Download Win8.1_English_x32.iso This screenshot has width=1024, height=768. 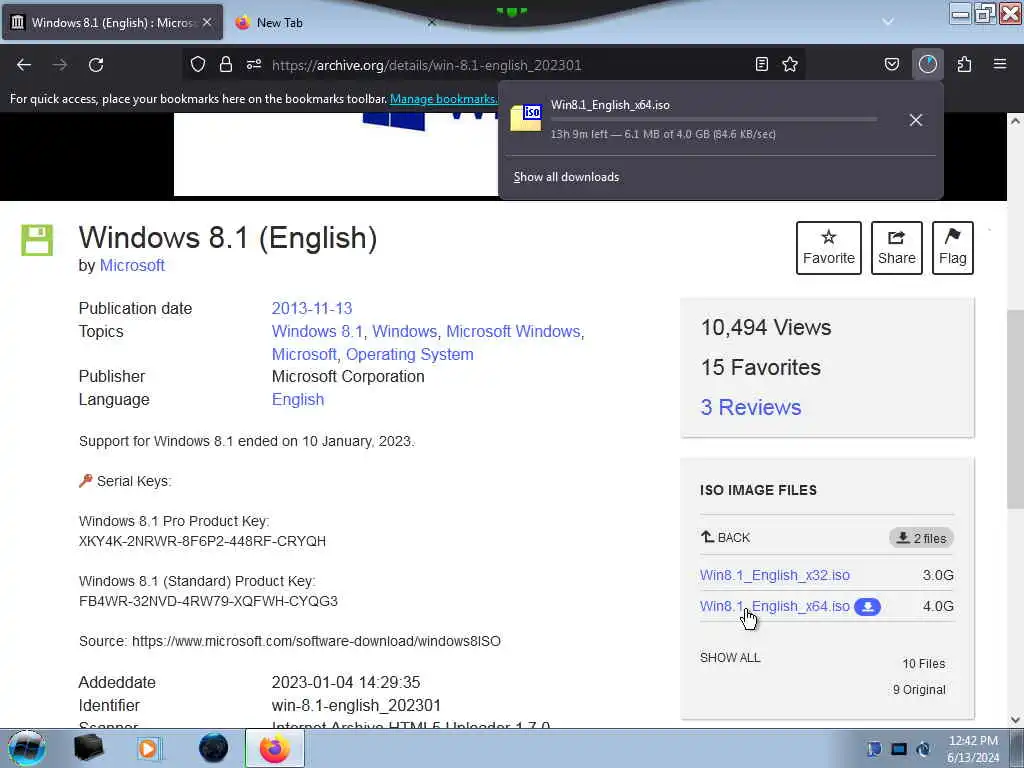(x=775, y=575)
